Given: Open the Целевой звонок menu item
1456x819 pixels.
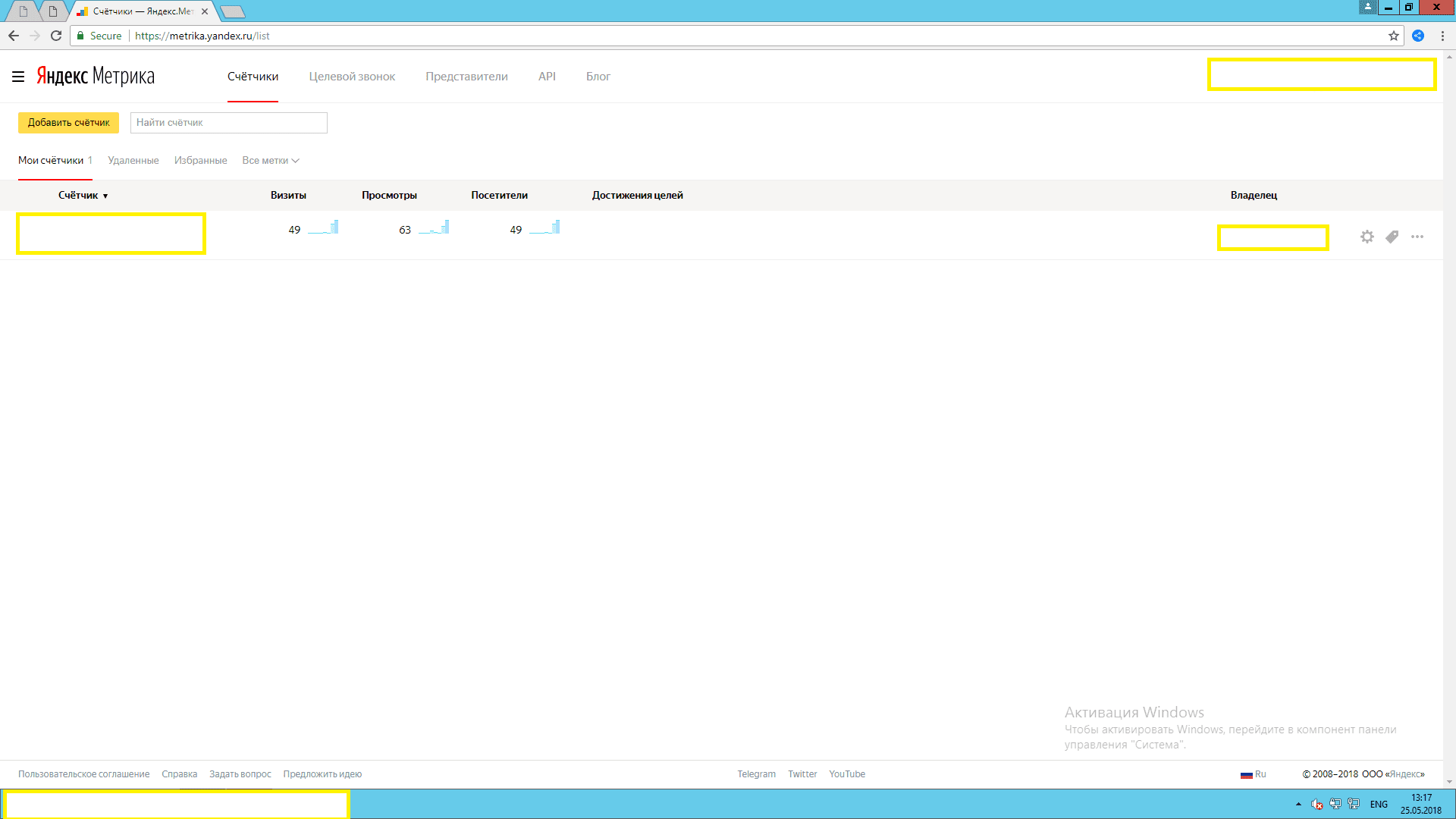Looking at the screenshot, I should click(x=352, y=77).
